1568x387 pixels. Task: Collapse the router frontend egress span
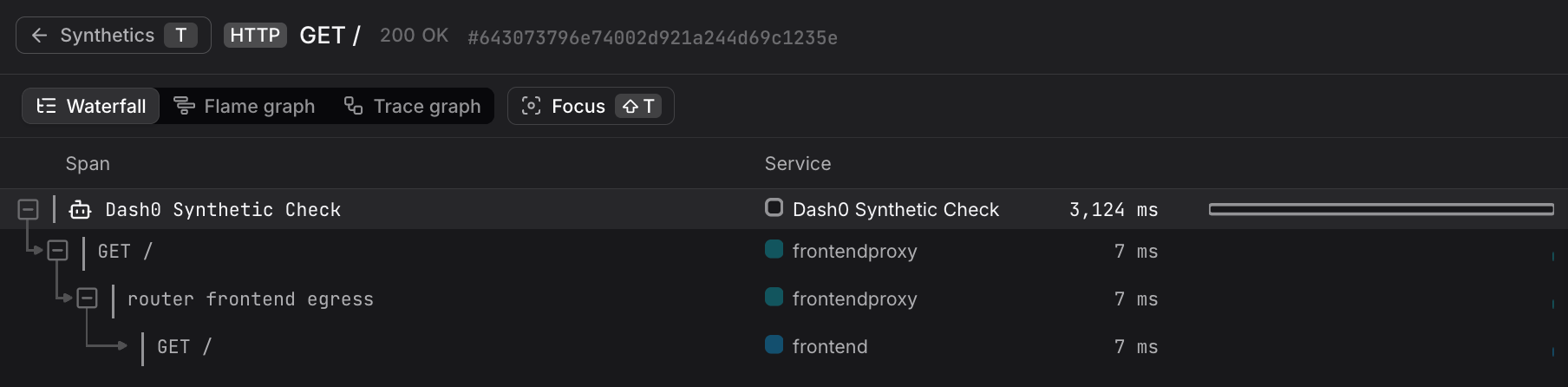coord(87,298)
